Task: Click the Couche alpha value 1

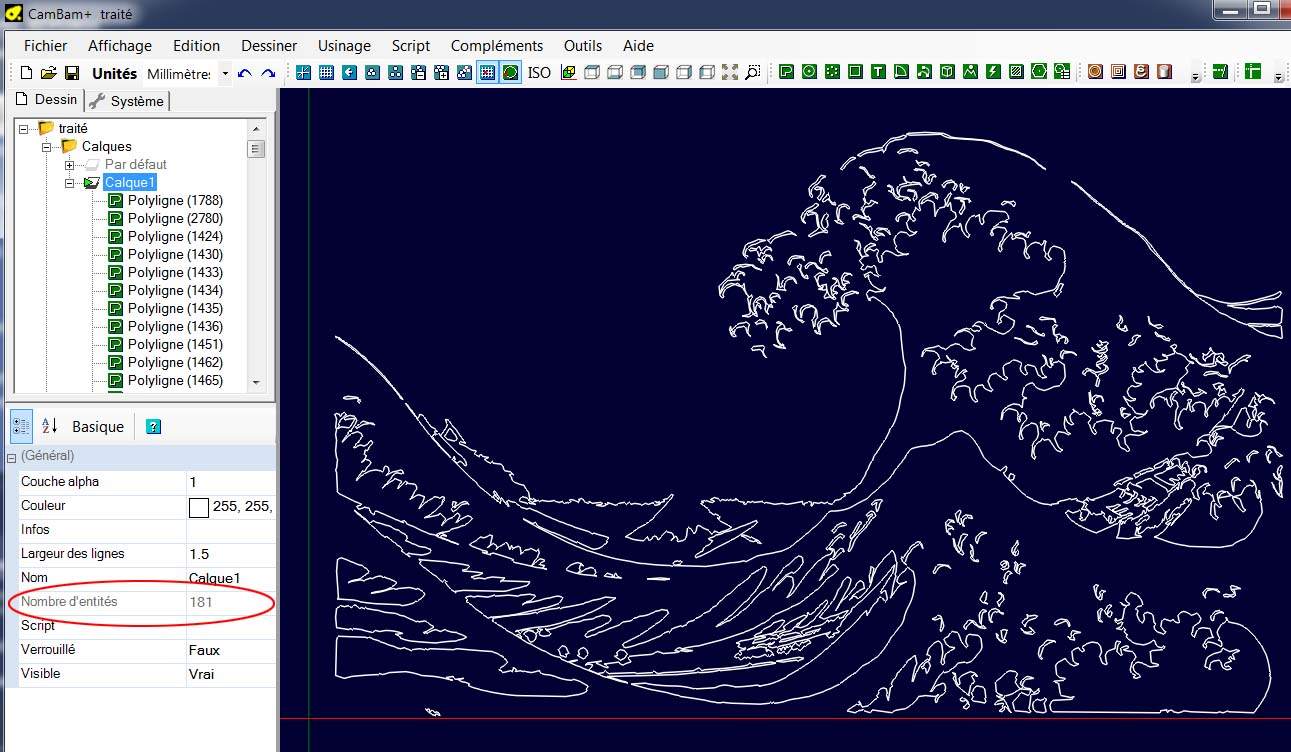Action: tap(230, 482)
